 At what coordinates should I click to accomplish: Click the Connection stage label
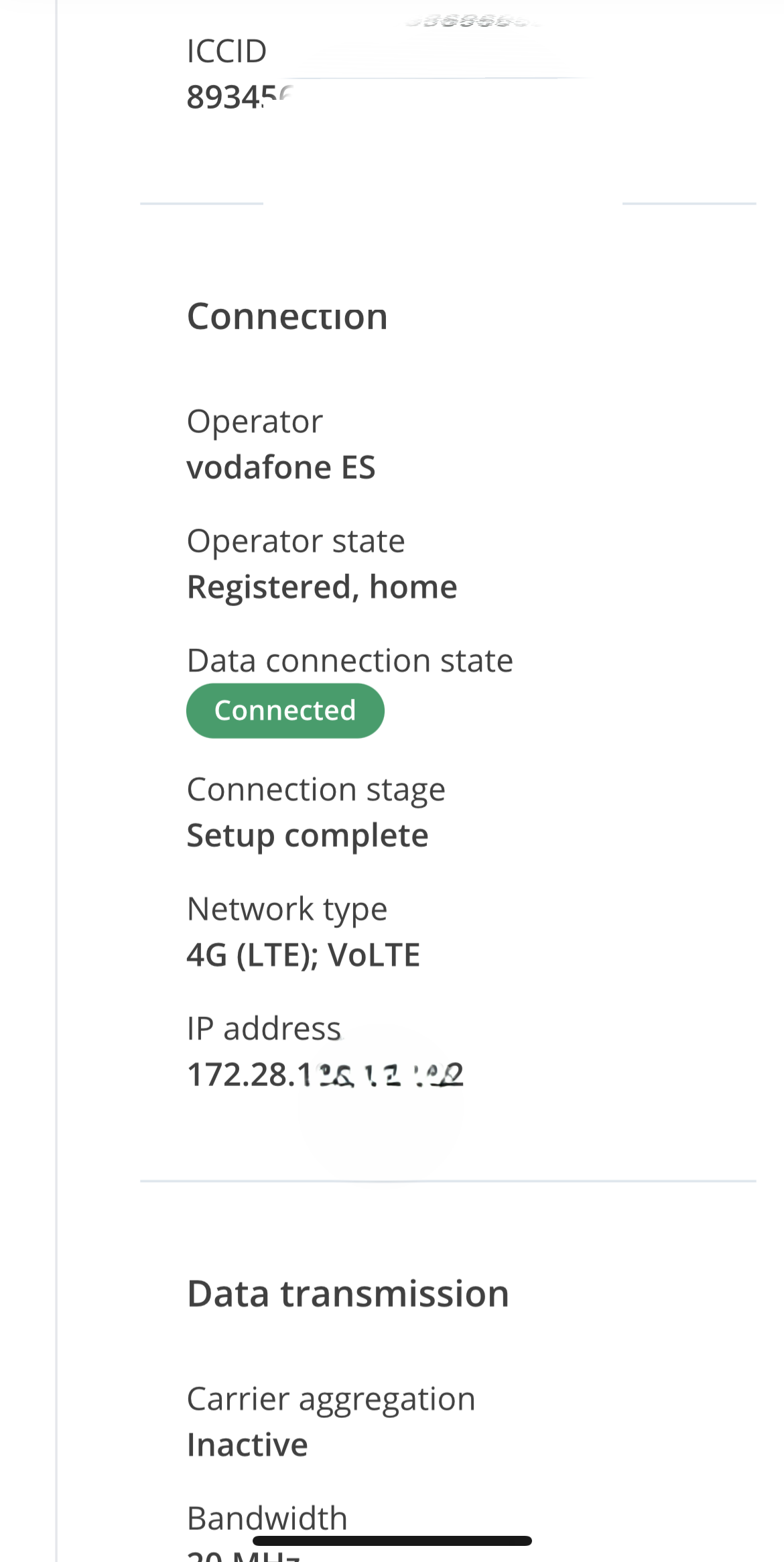(316, 790)
